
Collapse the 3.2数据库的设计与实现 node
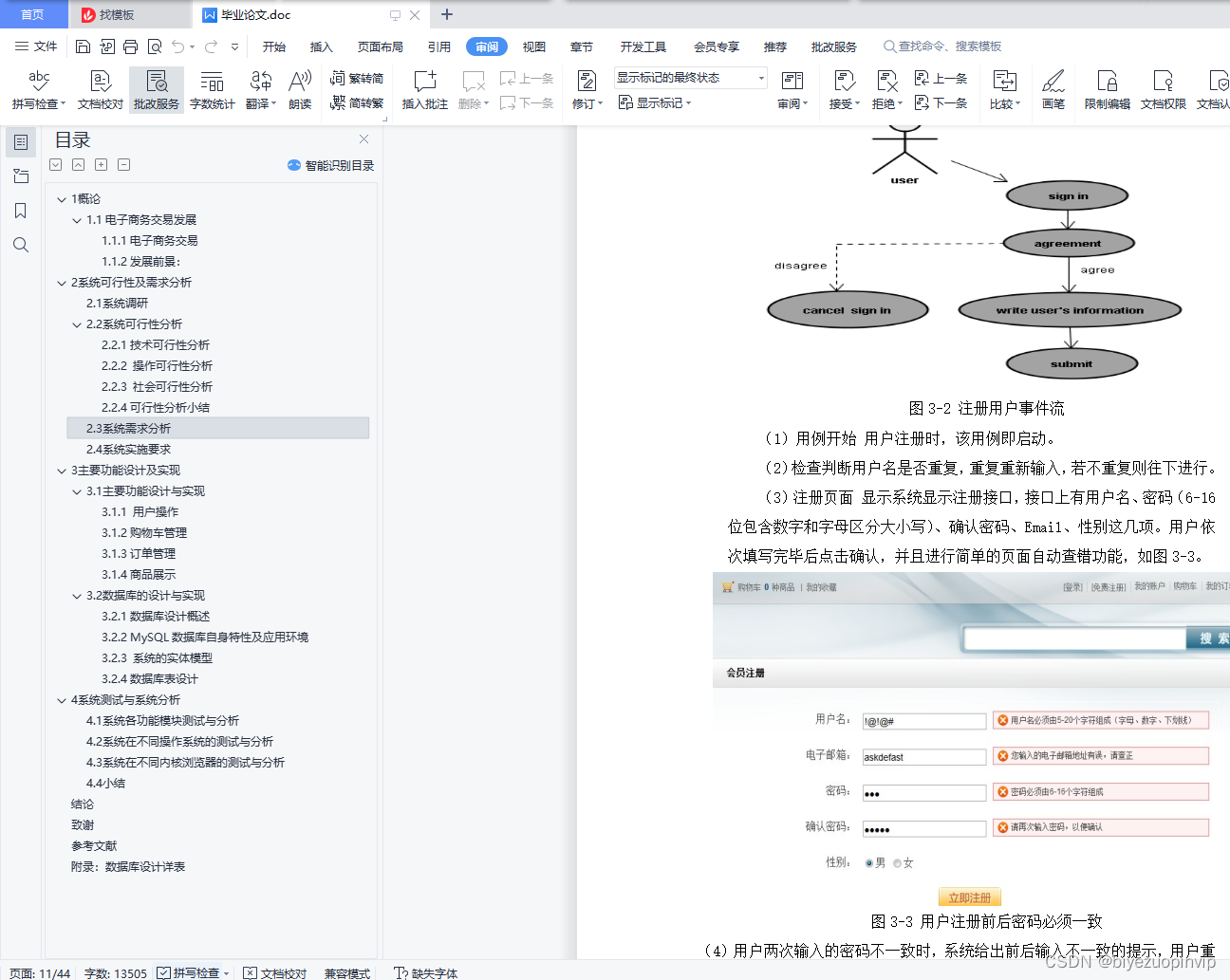click(x=77, y=596)
